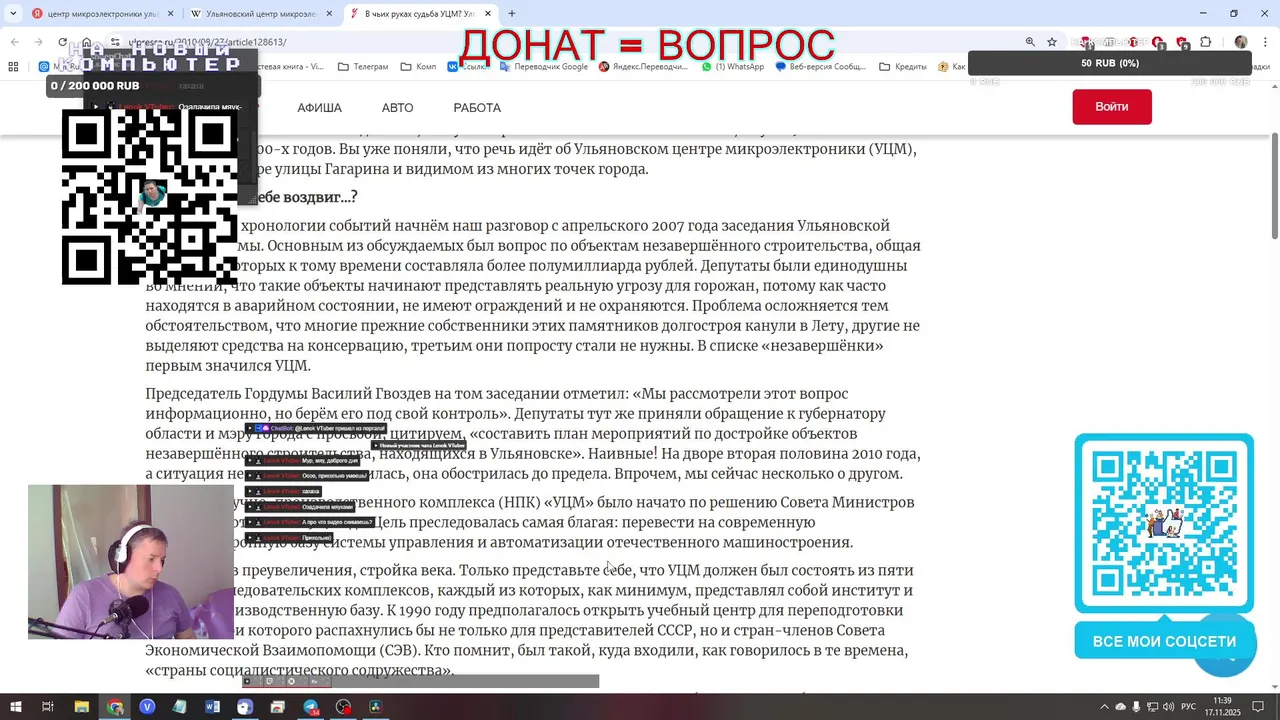This screenshot has height=720, width=1280.
Task: Open the purple chat app taskbar icon
Action: point(245,707)
